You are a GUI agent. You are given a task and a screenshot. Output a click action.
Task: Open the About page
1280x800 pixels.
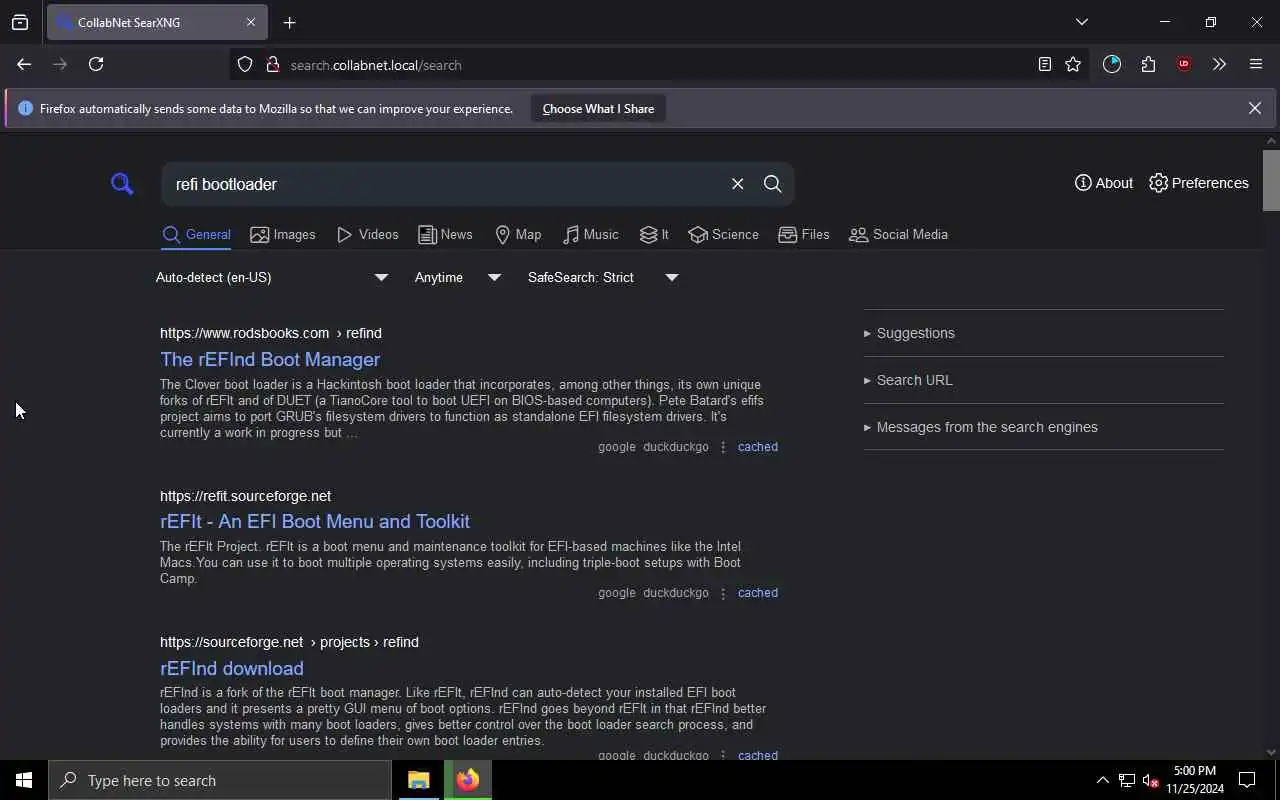1104,183
